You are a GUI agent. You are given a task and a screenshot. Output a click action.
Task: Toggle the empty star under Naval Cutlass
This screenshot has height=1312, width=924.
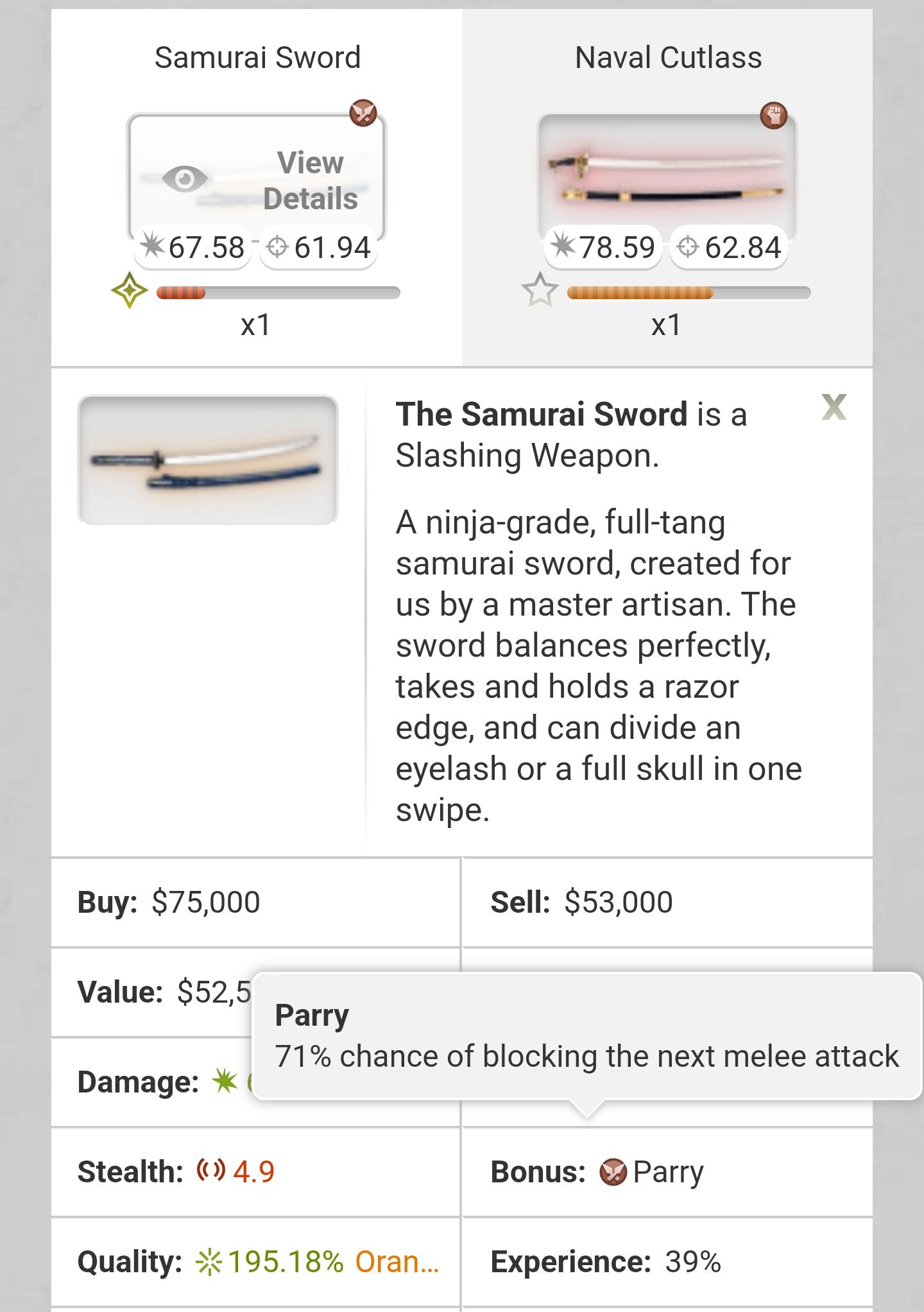(540, 291)
